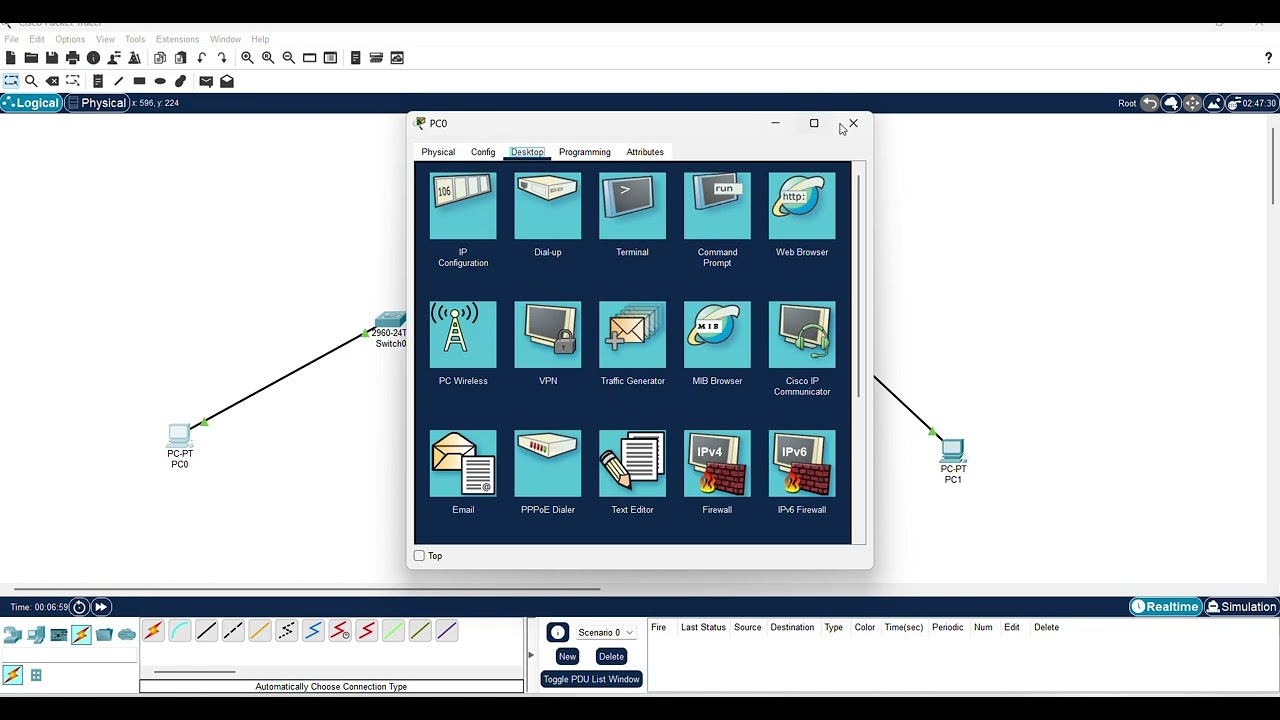The image size is (1280, 720).
Task: Click the Open file folder icon
Action: (x=31, y=58)
